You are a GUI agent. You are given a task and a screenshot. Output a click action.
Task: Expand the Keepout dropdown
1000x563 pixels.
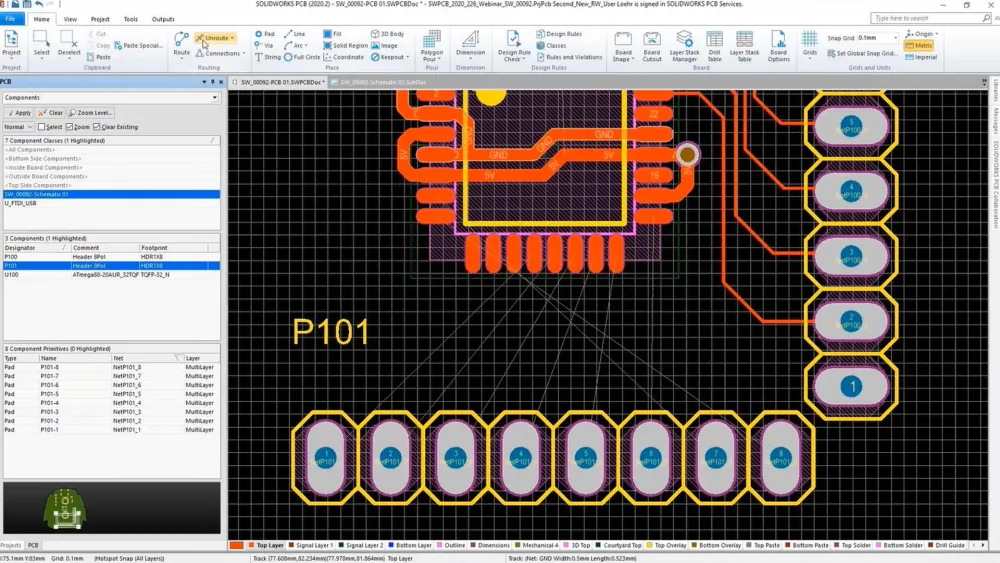tap(407, 57)
